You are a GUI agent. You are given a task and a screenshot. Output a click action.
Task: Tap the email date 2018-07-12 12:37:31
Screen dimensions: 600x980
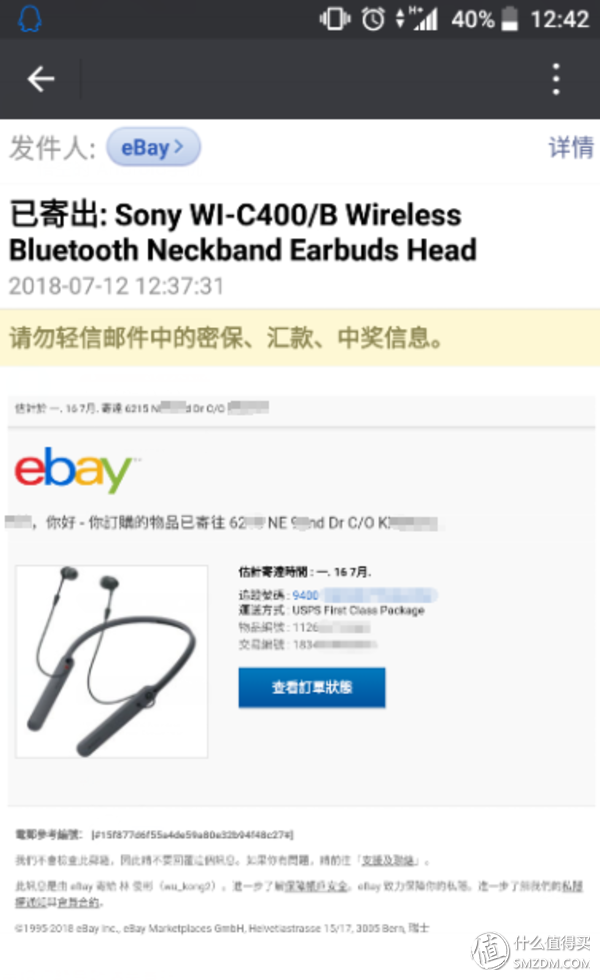pyautogui.click(x=116, y=286)
